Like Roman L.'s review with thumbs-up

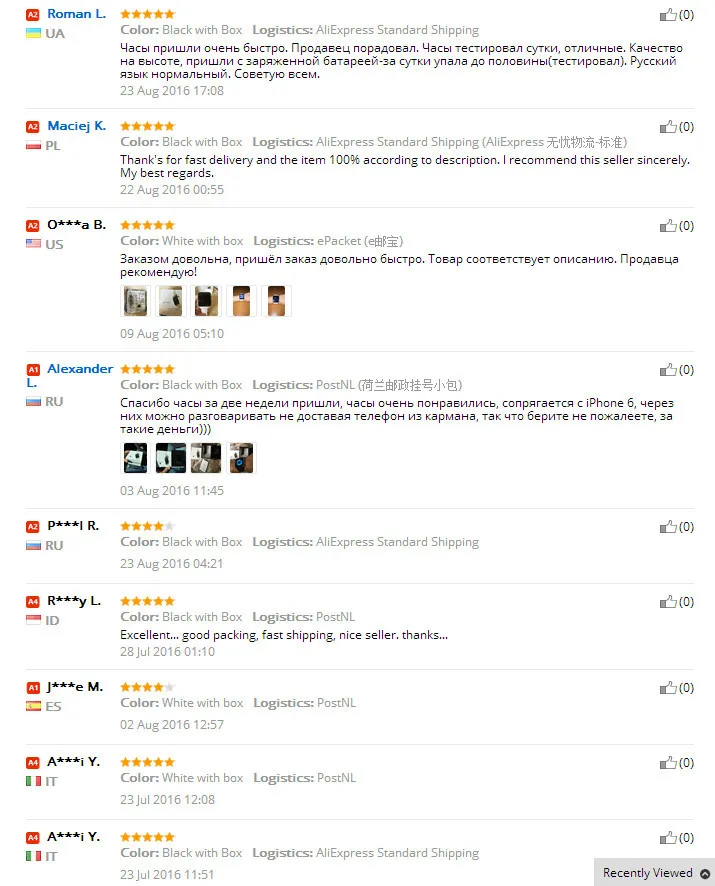point(668,15)
